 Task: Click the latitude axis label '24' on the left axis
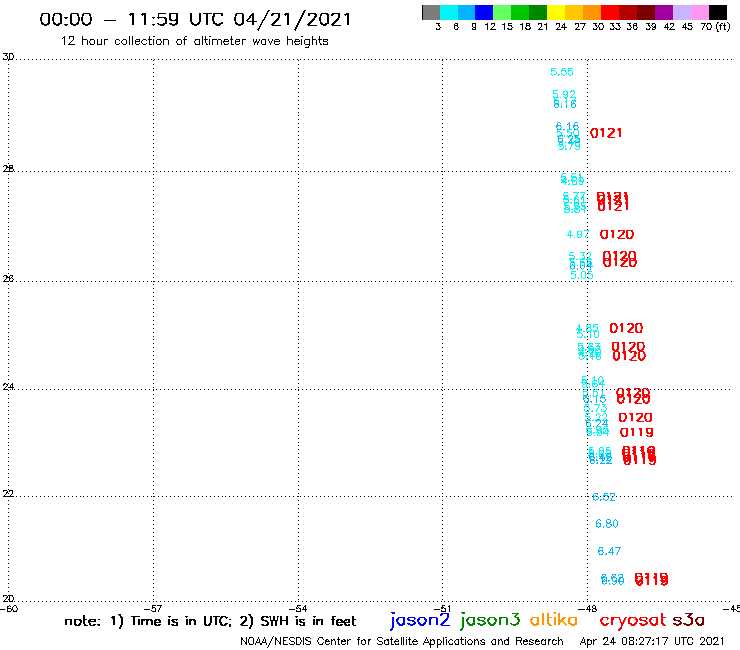point(8,387)
